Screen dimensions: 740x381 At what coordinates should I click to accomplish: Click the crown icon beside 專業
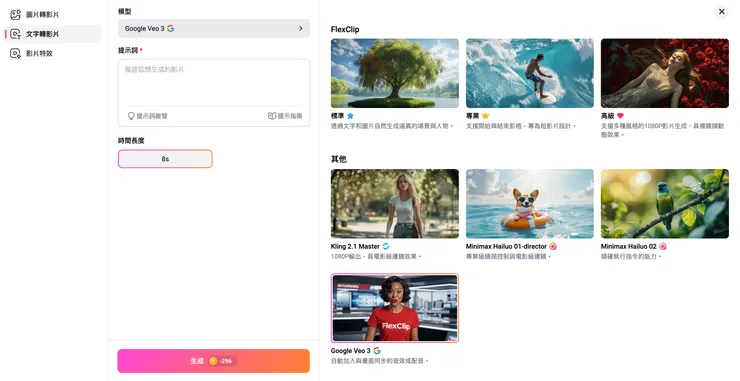(485, 116)
